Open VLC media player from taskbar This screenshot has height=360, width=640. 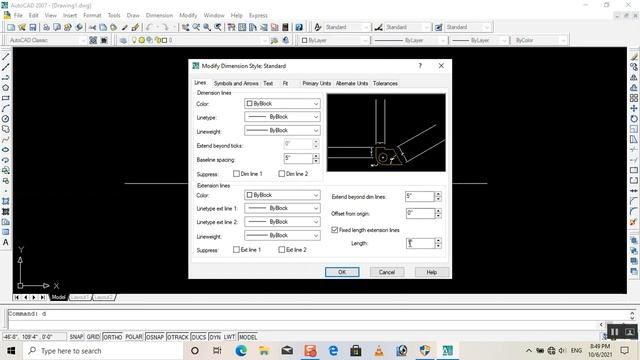coord(379,351)
